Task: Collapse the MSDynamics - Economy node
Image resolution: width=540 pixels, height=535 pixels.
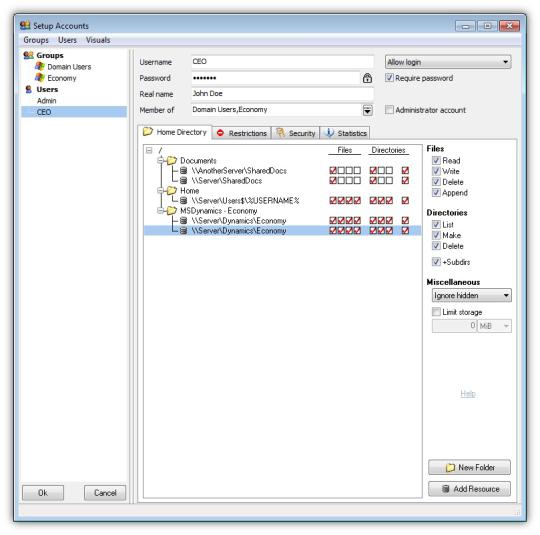Action: coord(160,210)
